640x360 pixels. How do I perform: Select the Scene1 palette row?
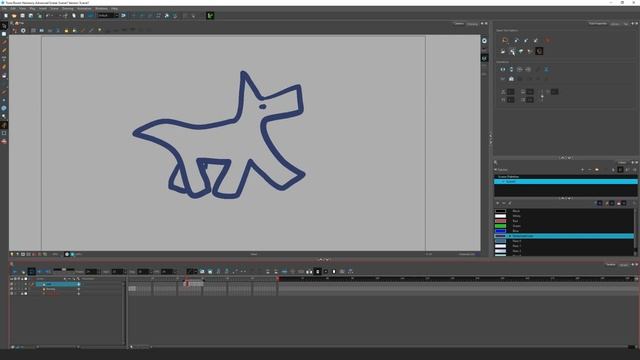coord(566,182)
